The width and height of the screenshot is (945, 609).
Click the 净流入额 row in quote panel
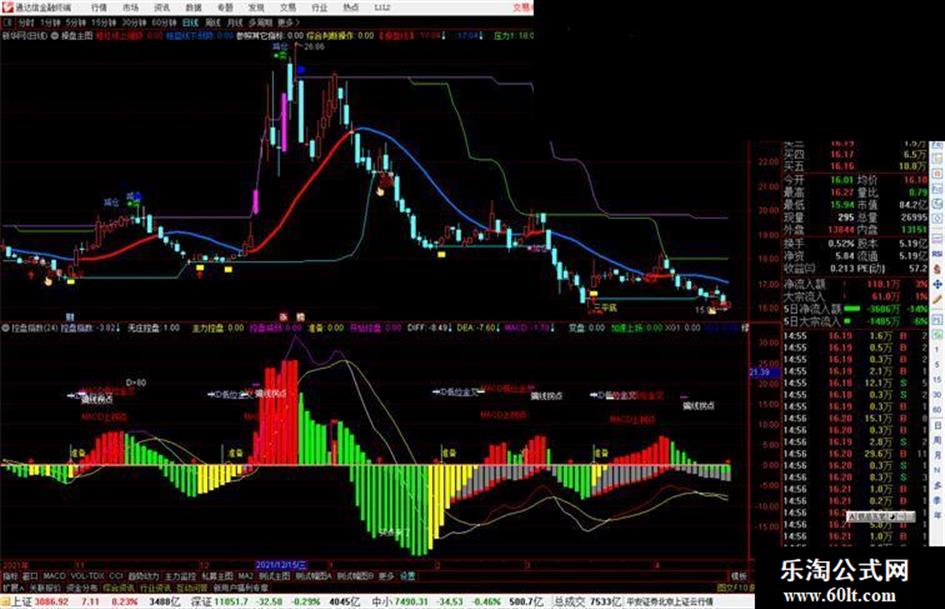[856, 284]
